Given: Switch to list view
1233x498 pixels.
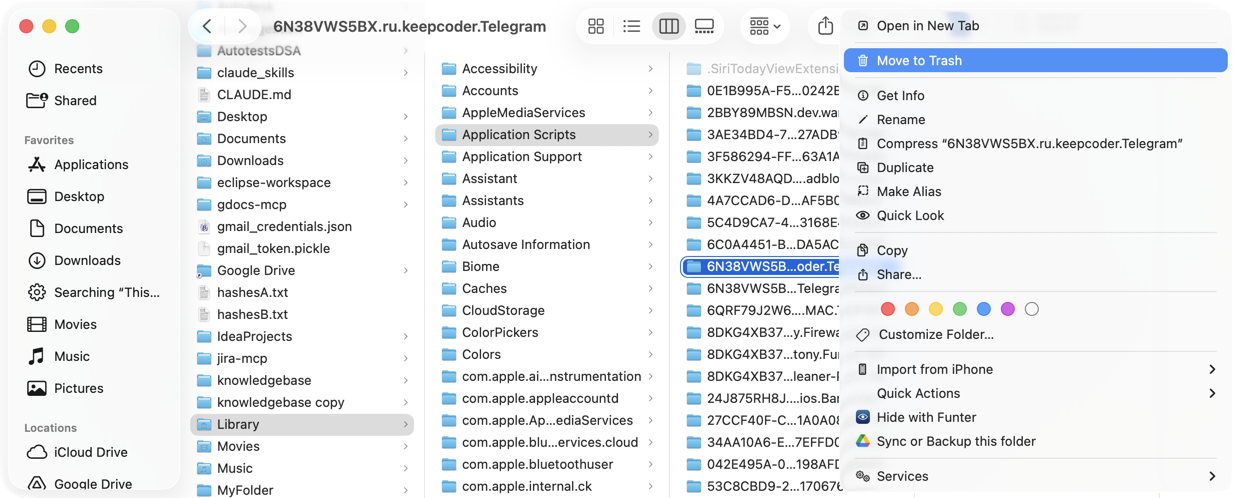Looking at the screenshot, I should pyautogui.click(x=632, y=27).
